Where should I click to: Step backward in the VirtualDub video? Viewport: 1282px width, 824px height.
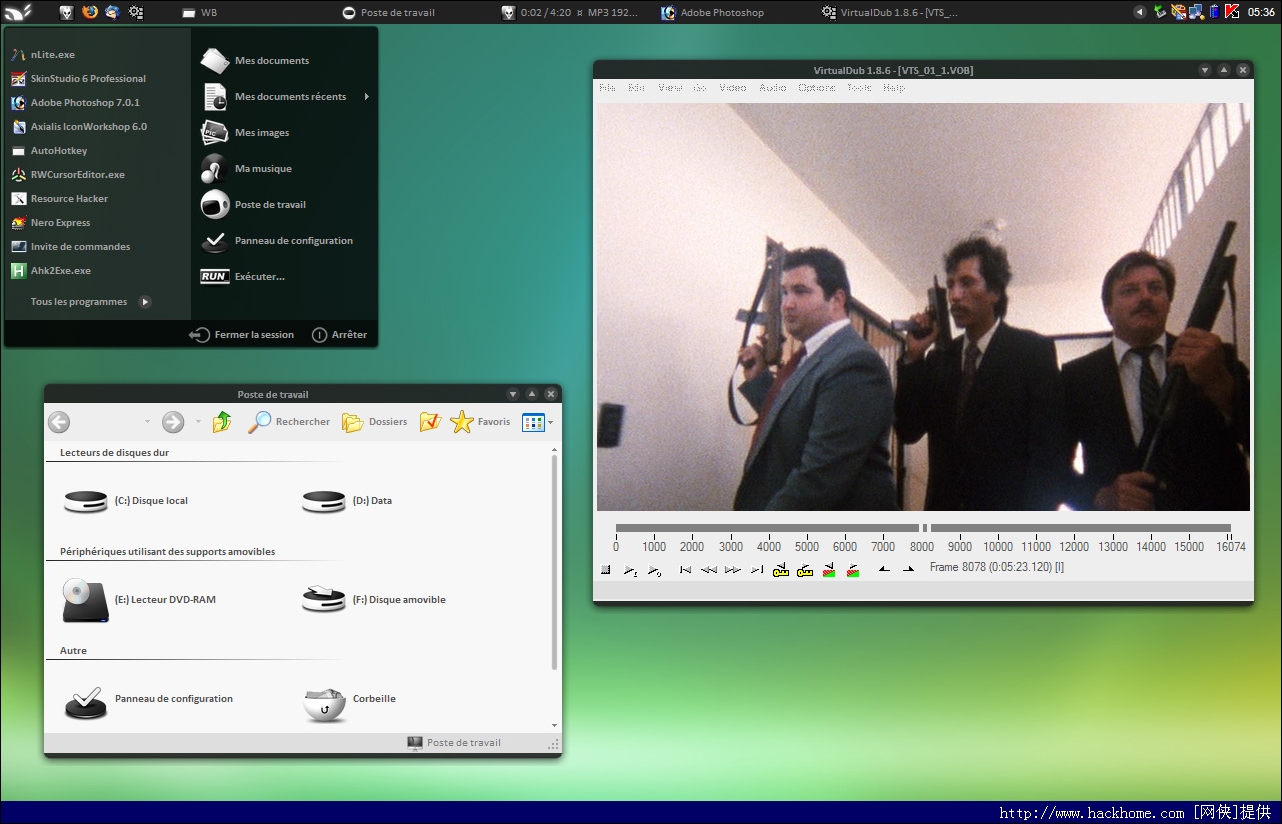click(709, 569)
